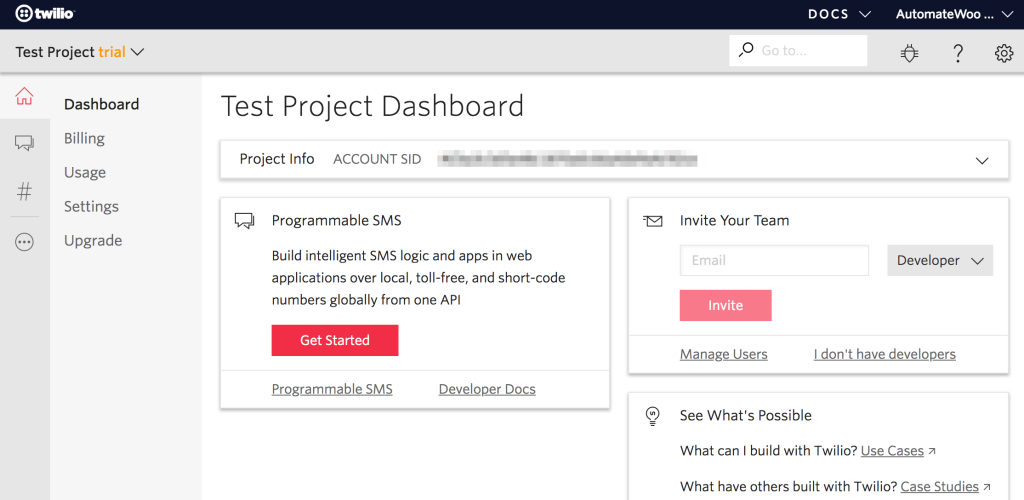Go to Billing in side menu

(x=84, y=138)
